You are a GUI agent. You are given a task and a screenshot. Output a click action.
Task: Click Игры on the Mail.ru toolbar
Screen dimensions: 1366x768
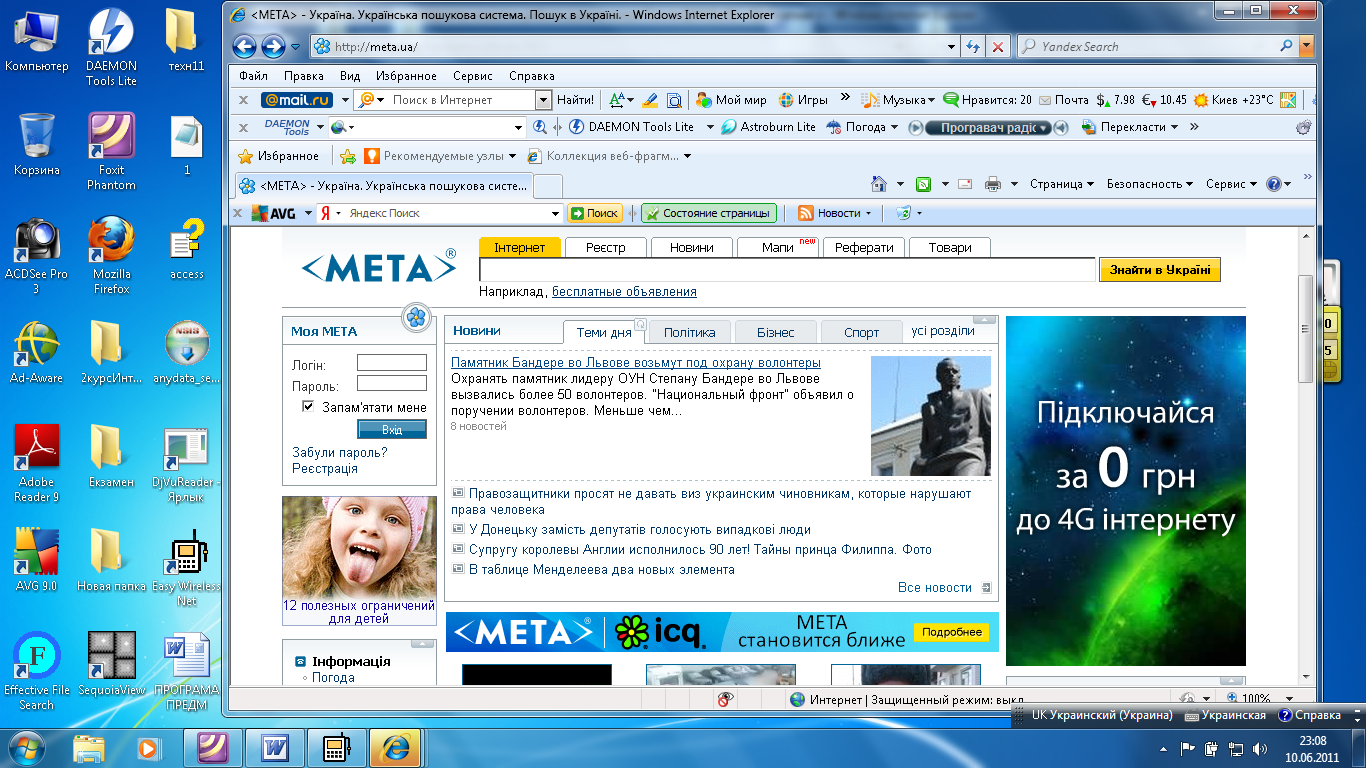803,100
